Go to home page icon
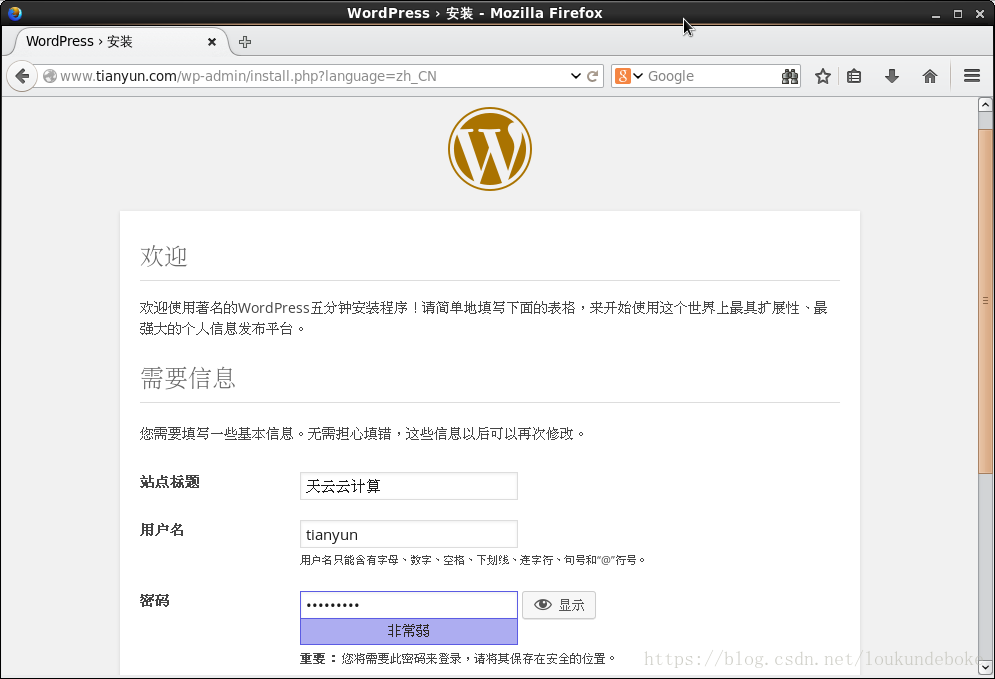This screenshot has height=679, width=995. [x=930, y=76]
